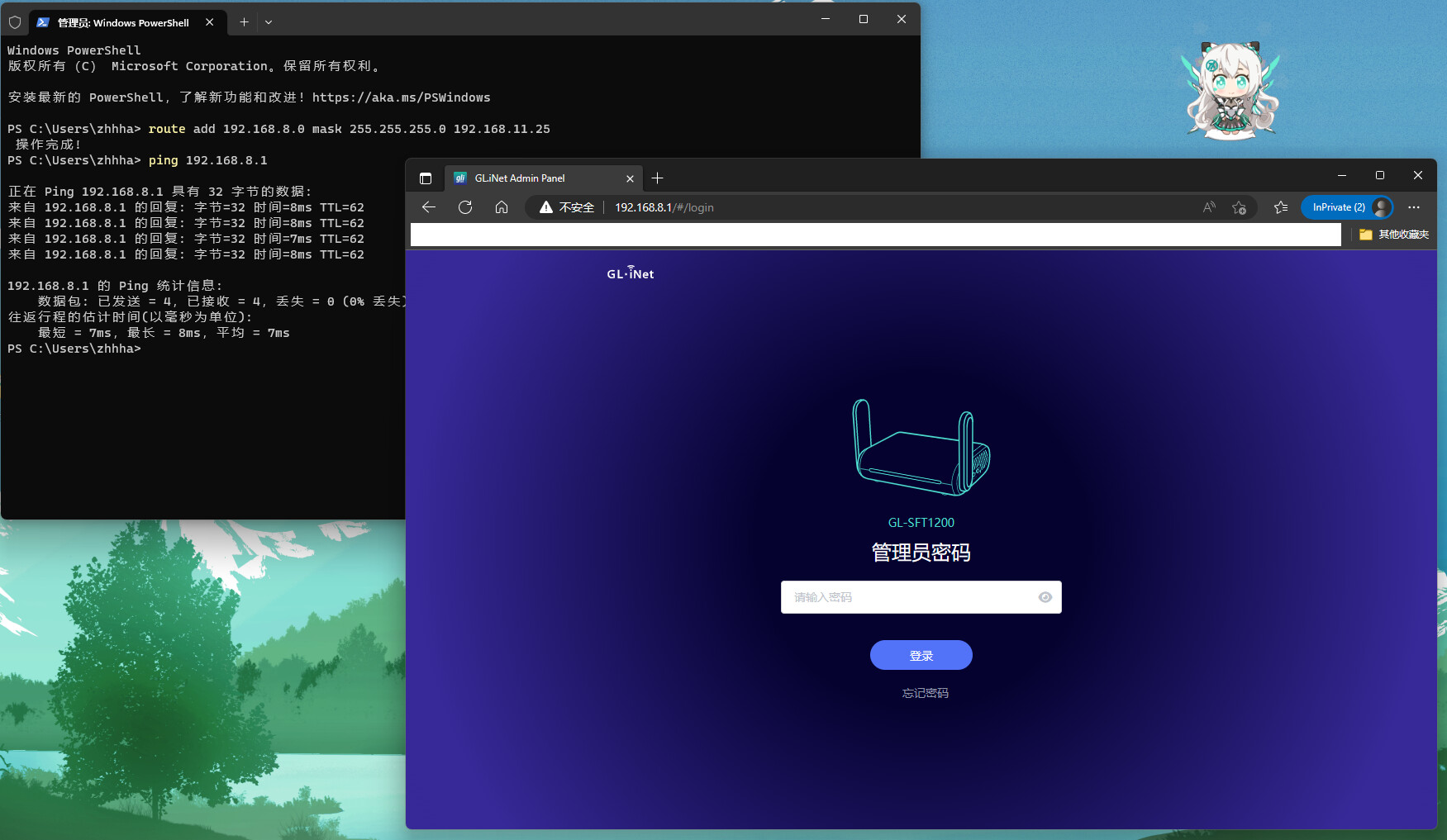The image size is (1447, 840).
Task: Focus the admin password input field
Action: (x=909, y=597)
